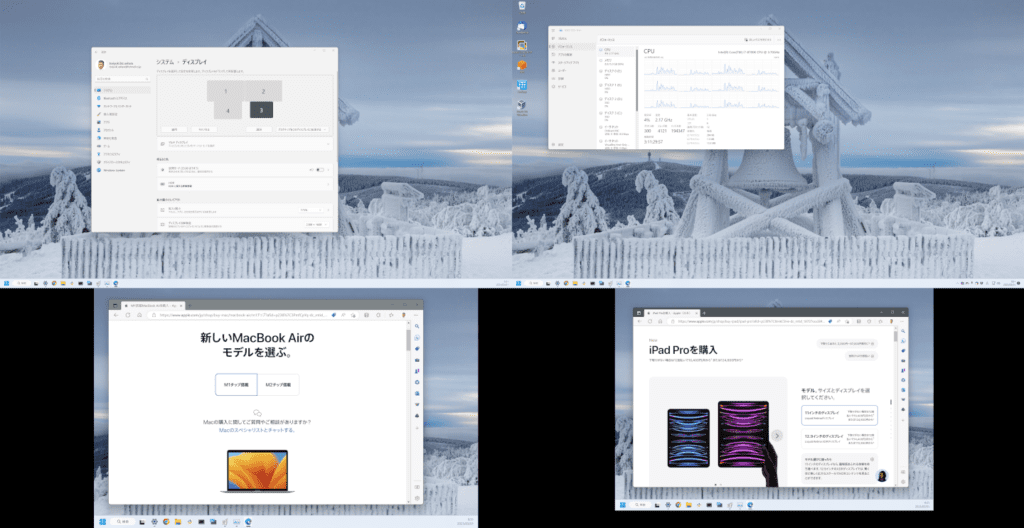
Task: Open アクセシビリティ in Settings sidebar
Action: 122,154
